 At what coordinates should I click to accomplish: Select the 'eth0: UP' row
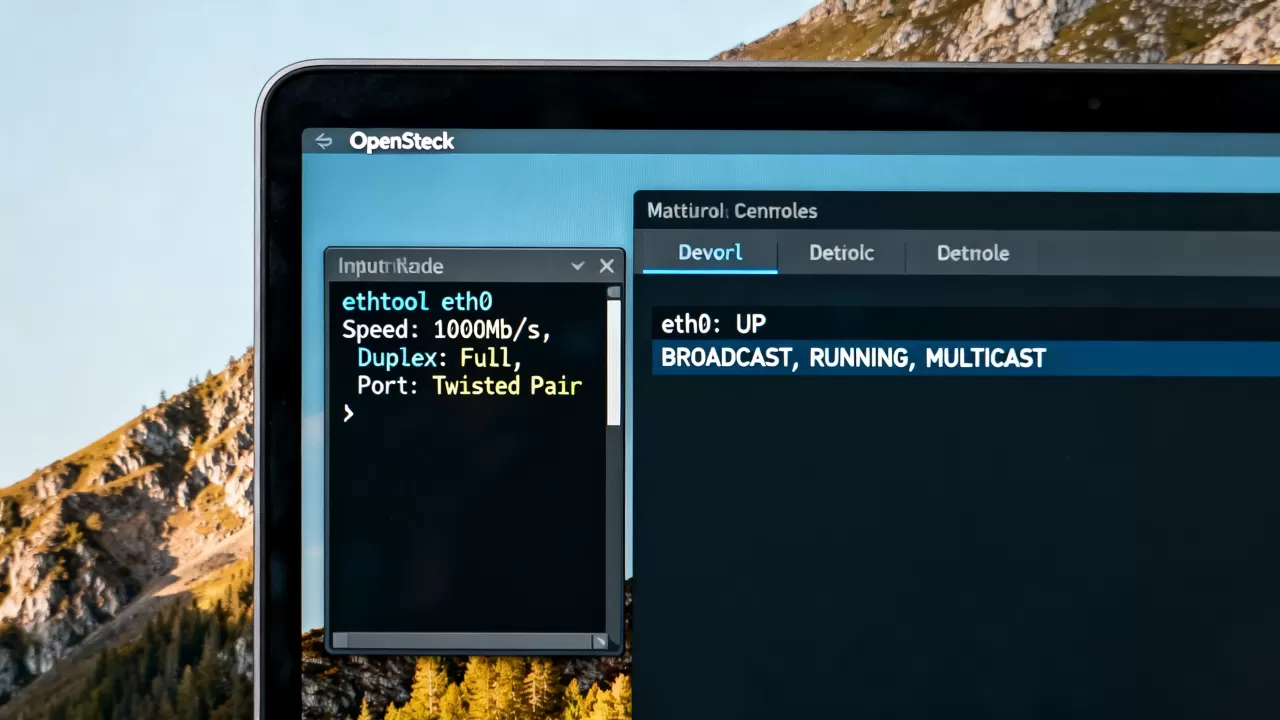(x=966, y=324)
